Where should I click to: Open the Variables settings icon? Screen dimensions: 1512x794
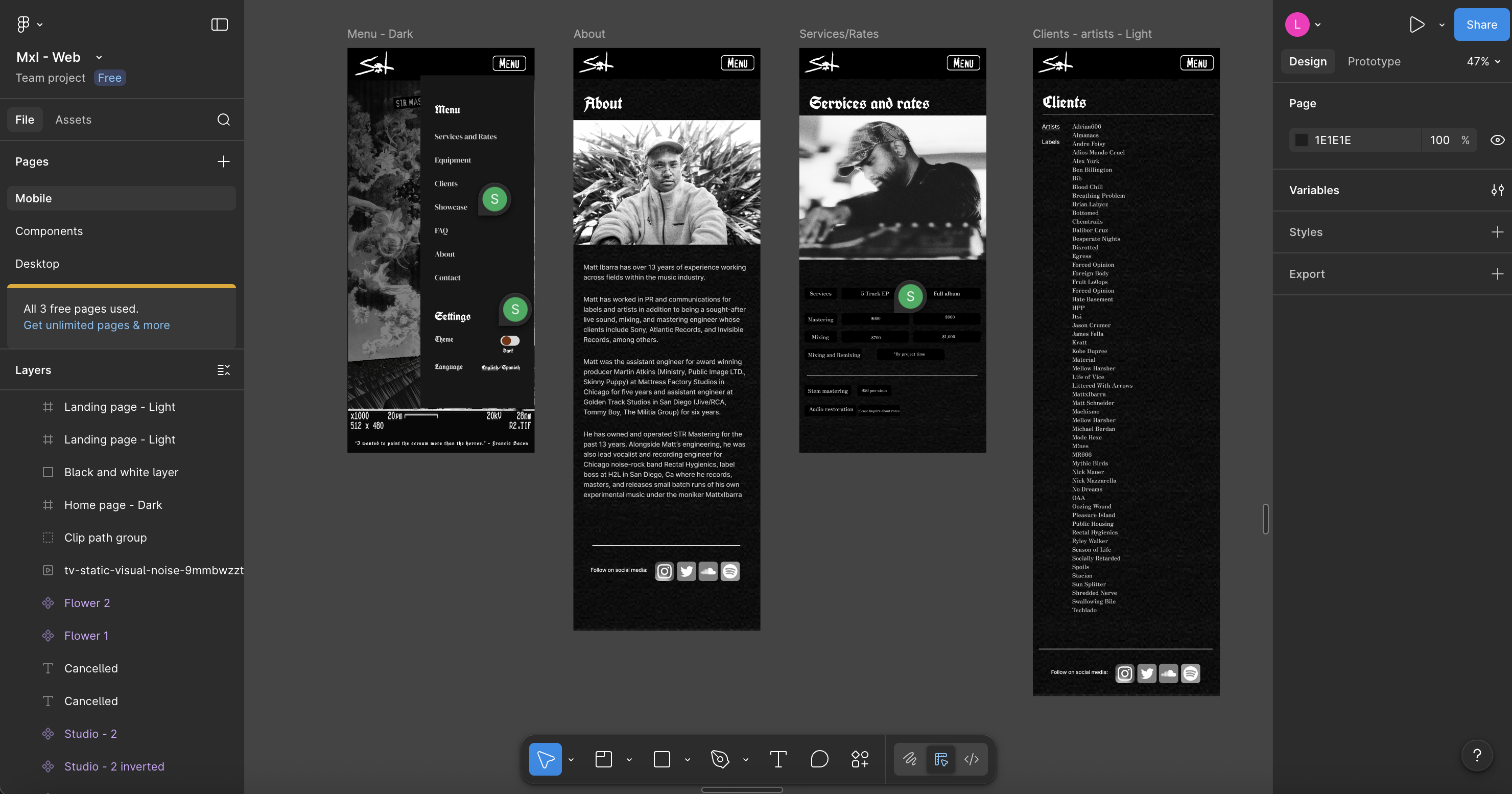pyautogui.click(x=1497, y=190)
